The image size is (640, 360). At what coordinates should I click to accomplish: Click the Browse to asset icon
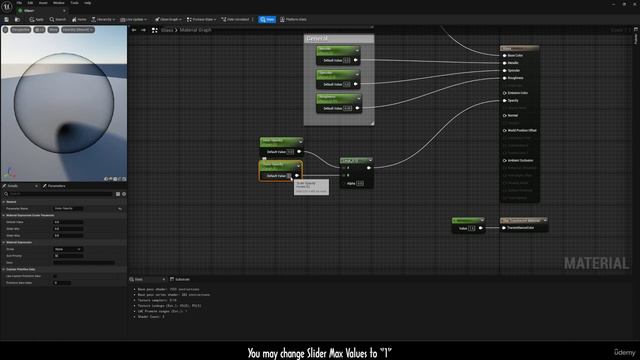pyautogui.click(x=17, y=20)
